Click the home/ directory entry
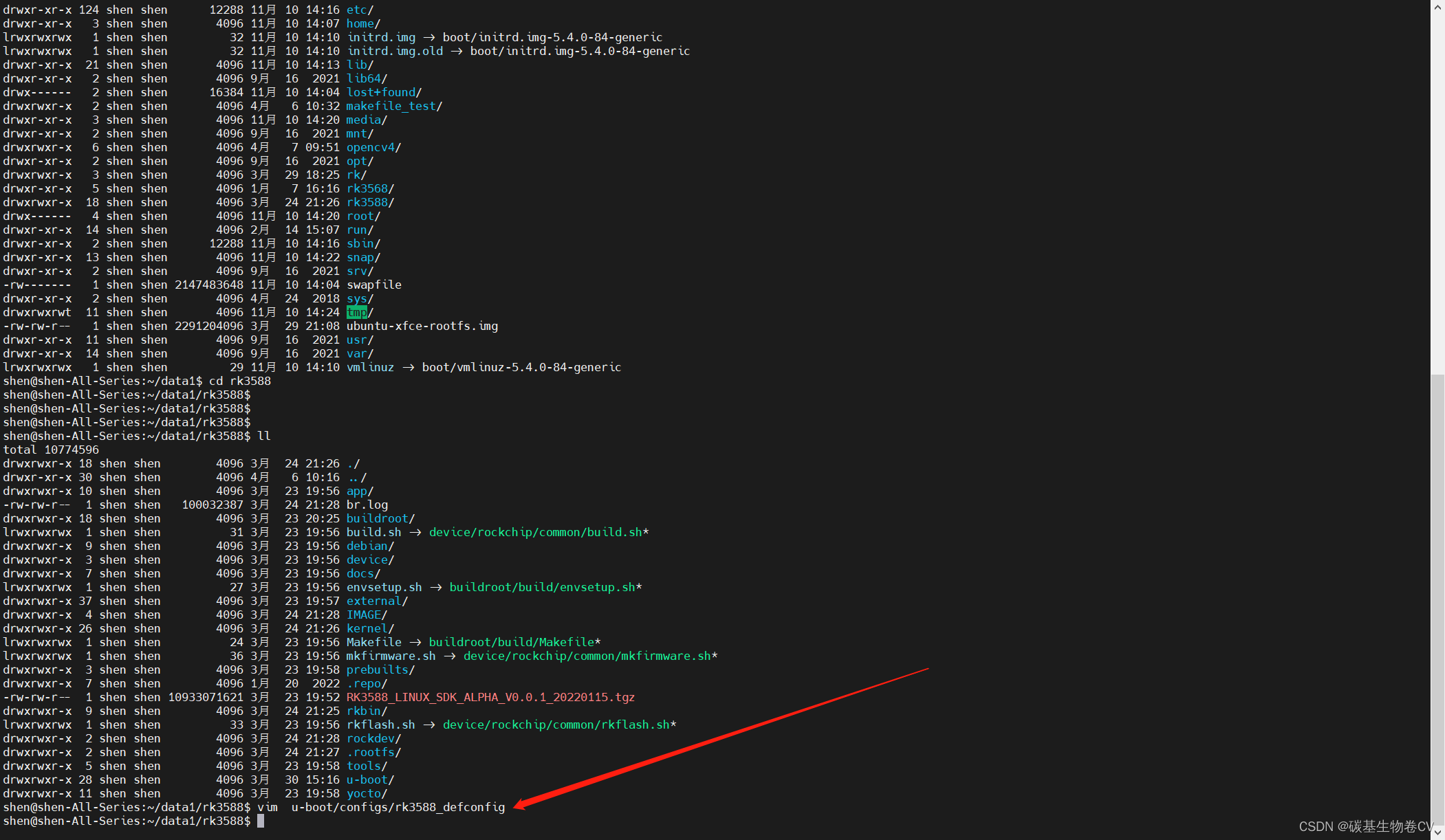The image size is (1445, 840). click(364, 23)
